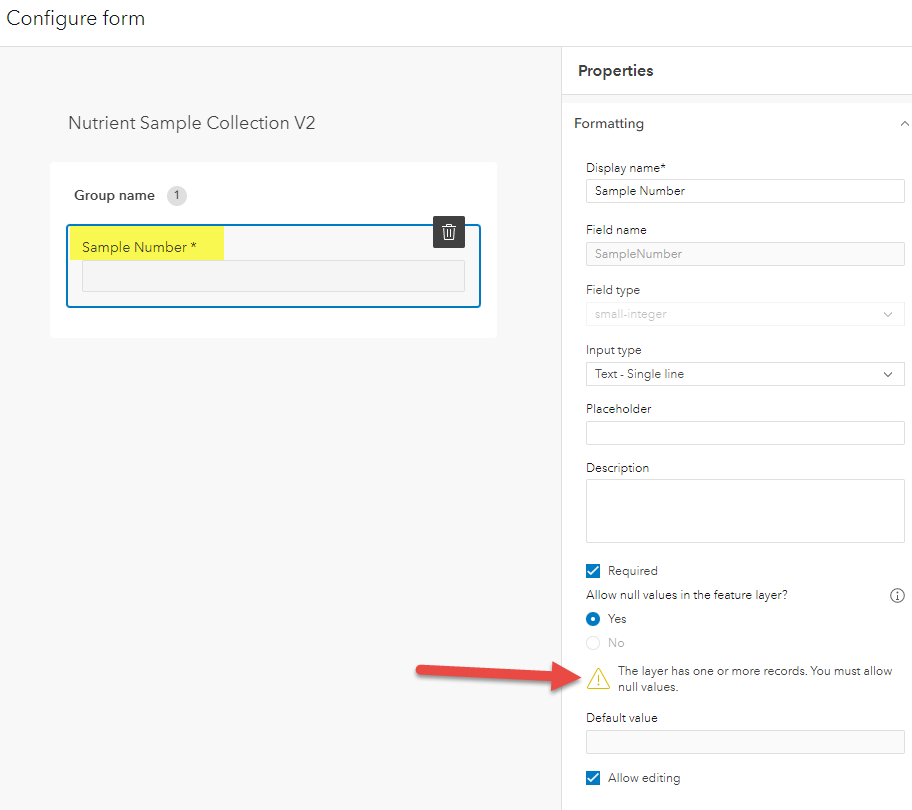Click the Sample Number form input box
The width and height of the screenshot is (912, 810).
click(273, 276)
